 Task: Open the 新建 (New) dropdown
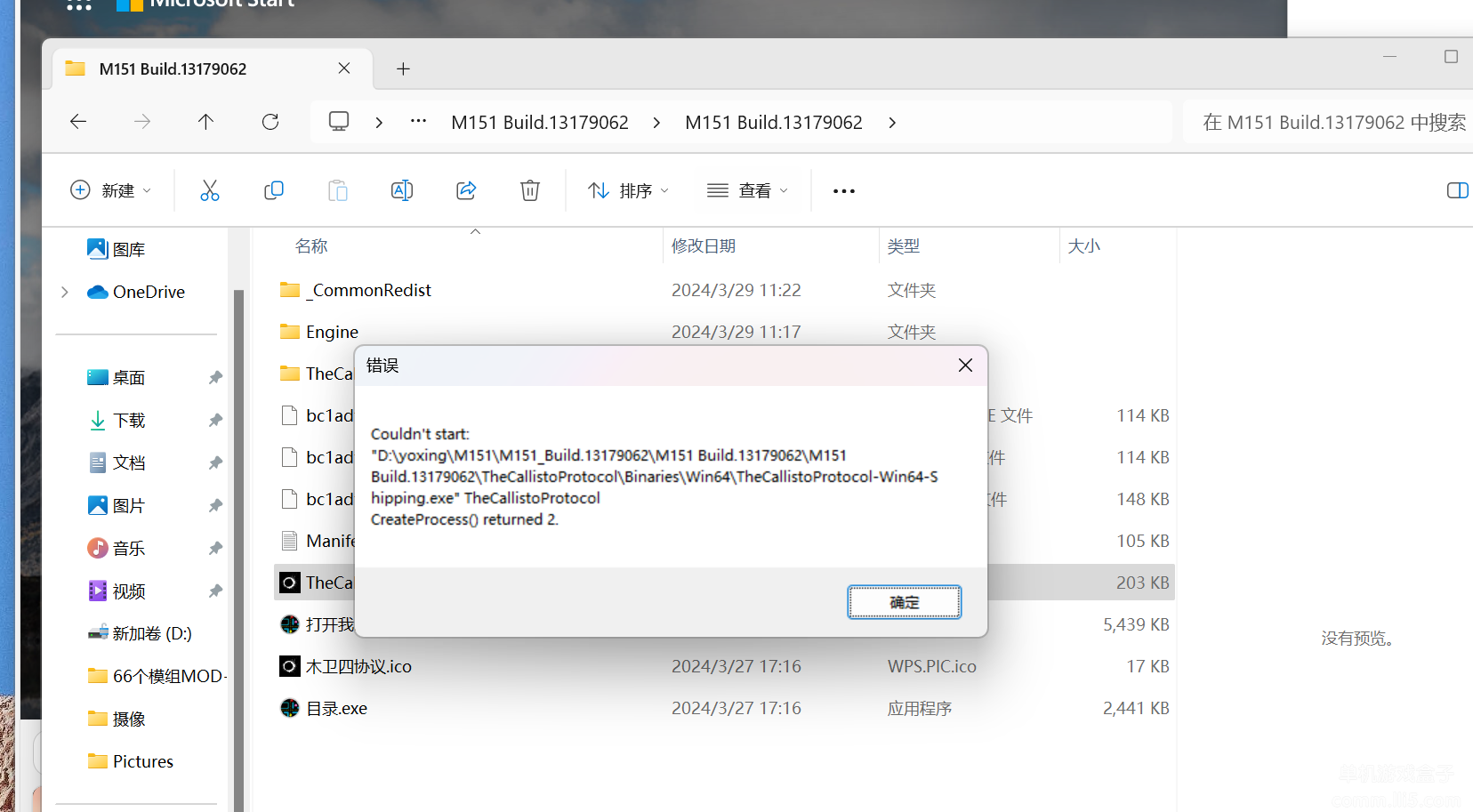point(111,190)
